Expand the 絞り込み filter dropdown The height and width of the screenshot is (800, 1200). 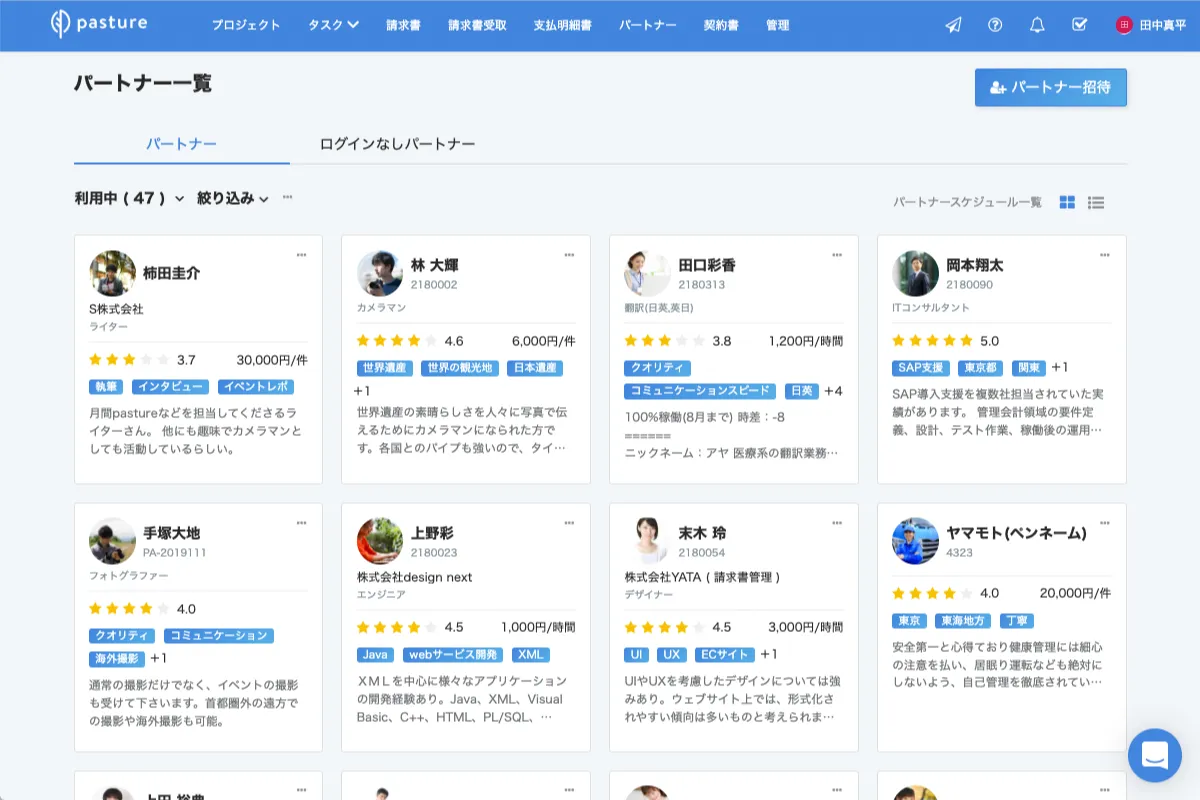tap(233, 198)
